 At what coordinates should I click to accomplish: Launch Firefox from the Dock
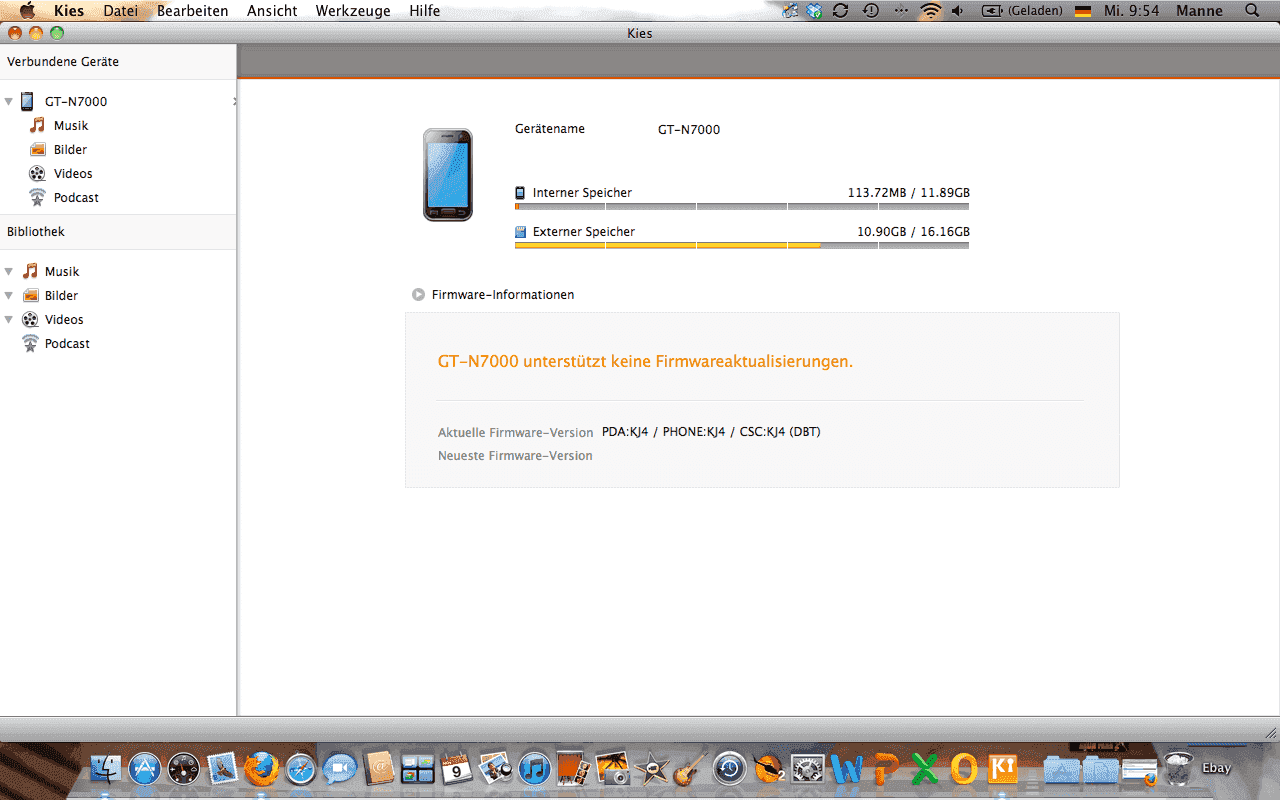click(x=262, y=769)
